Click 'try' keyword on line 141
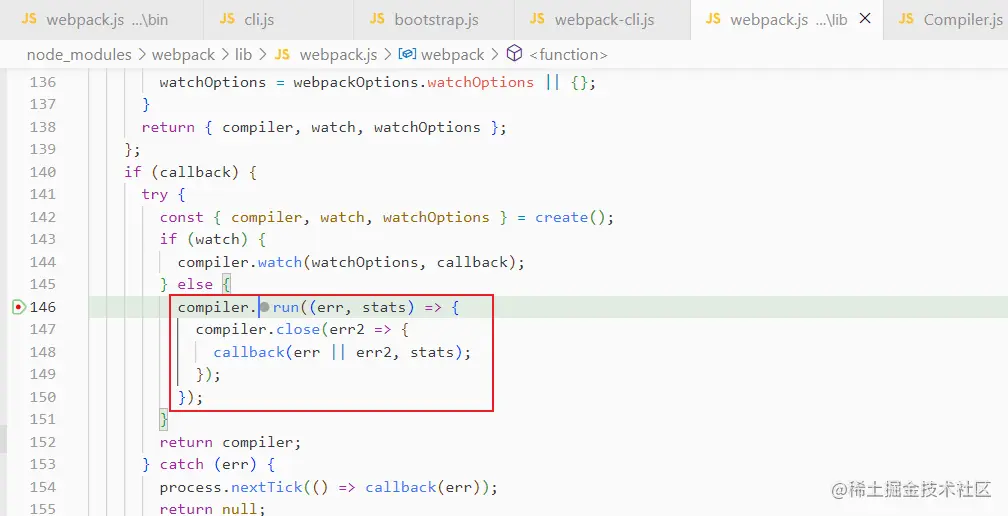This screenshot has height=516, width=1008. pyautogui.click(x=155, y=195)
